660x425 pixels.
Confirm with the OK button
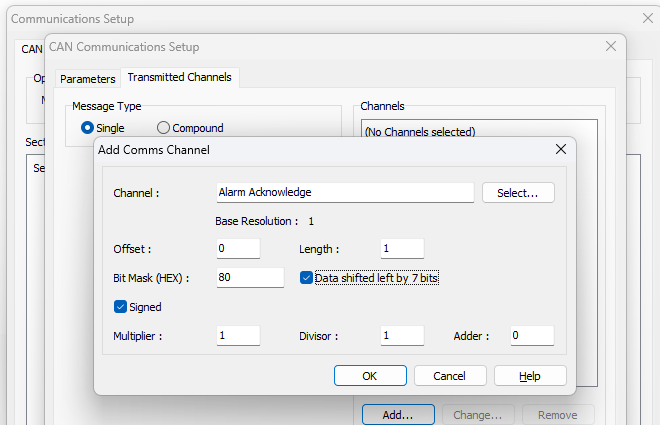[x=370, y=376]
